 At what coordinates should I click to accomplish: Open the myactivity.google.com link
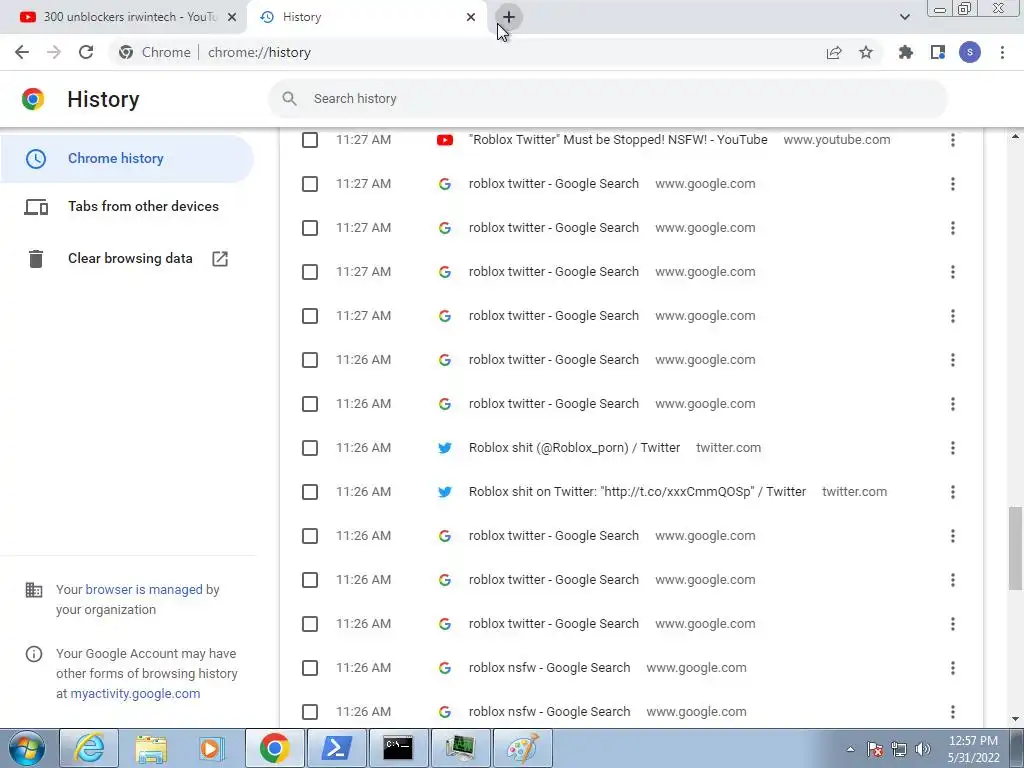pos(135,694)
